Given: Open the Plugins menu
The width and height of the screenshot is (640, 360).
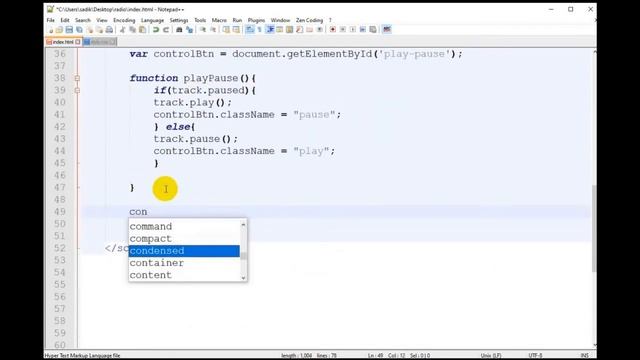Looking at the screenshot, I should pyautogui.click(x=256, y=20).
